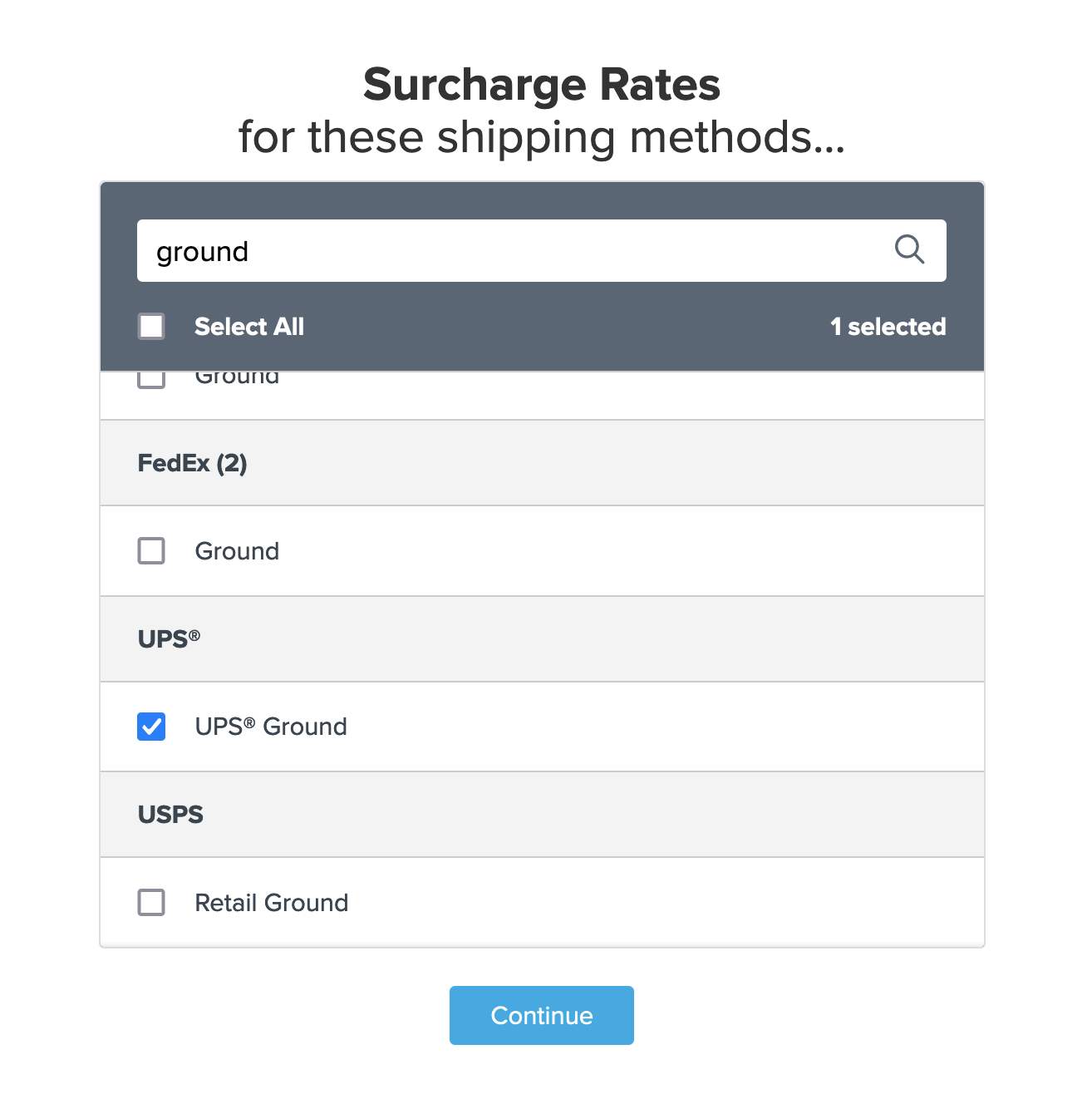Screen dimensions: 1092x1094
Task: Click the "Surcharge Rates" heading
Action: (542, 85)
